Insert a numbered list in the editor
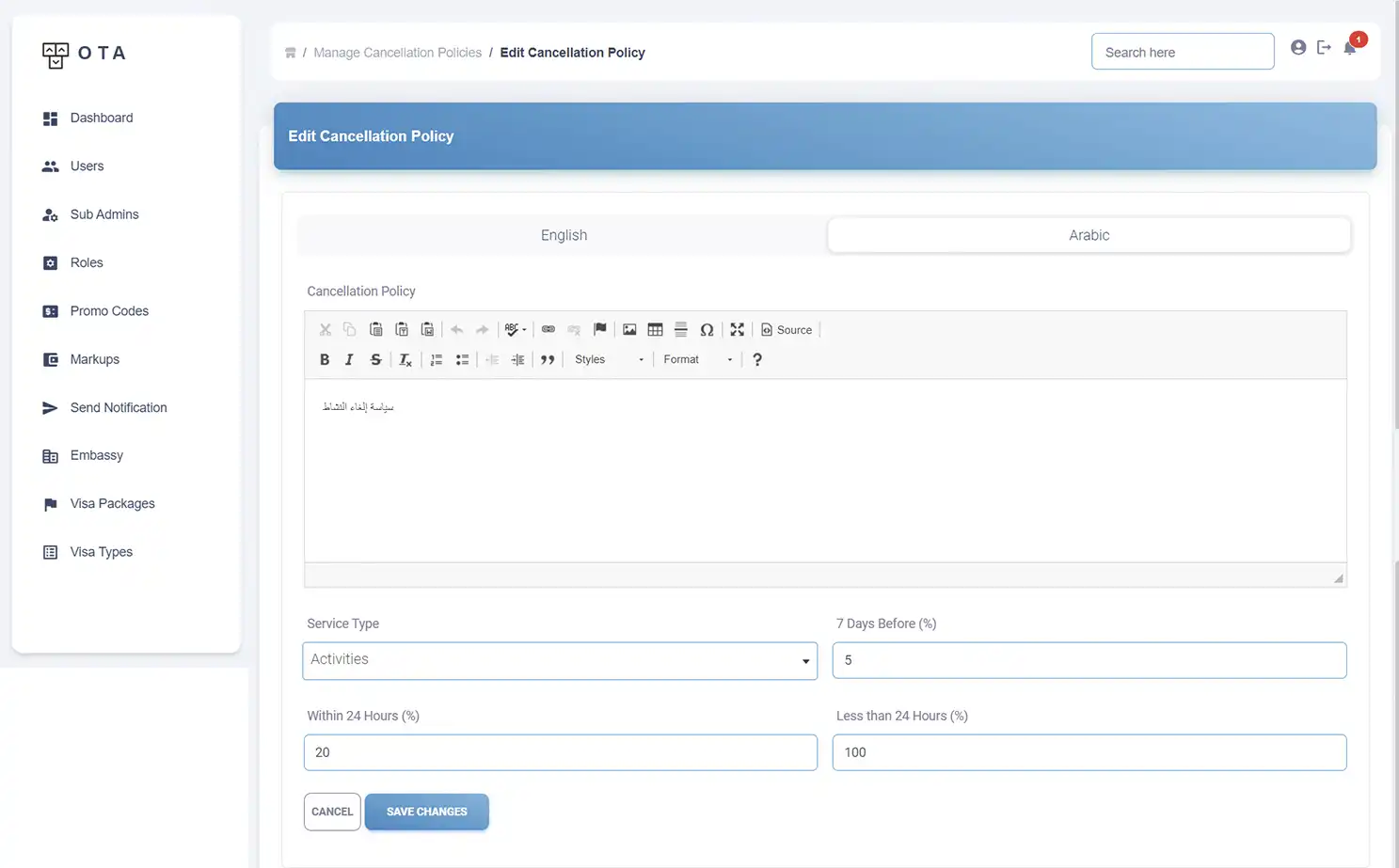1399x868 pixels. pyautogui.click(x=437, y=359)
